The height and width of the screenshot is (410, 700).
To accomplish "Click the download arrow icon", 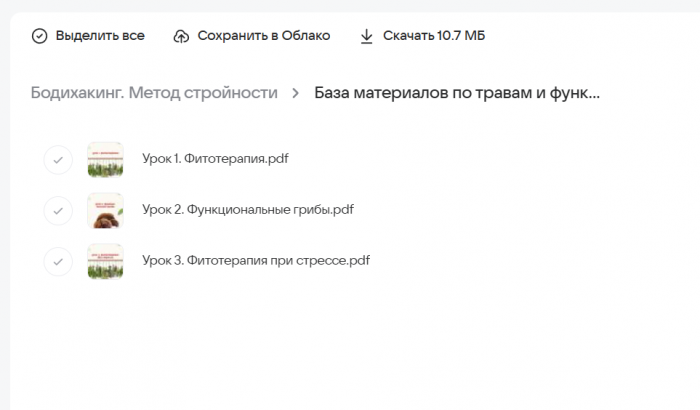I will 366,36.
